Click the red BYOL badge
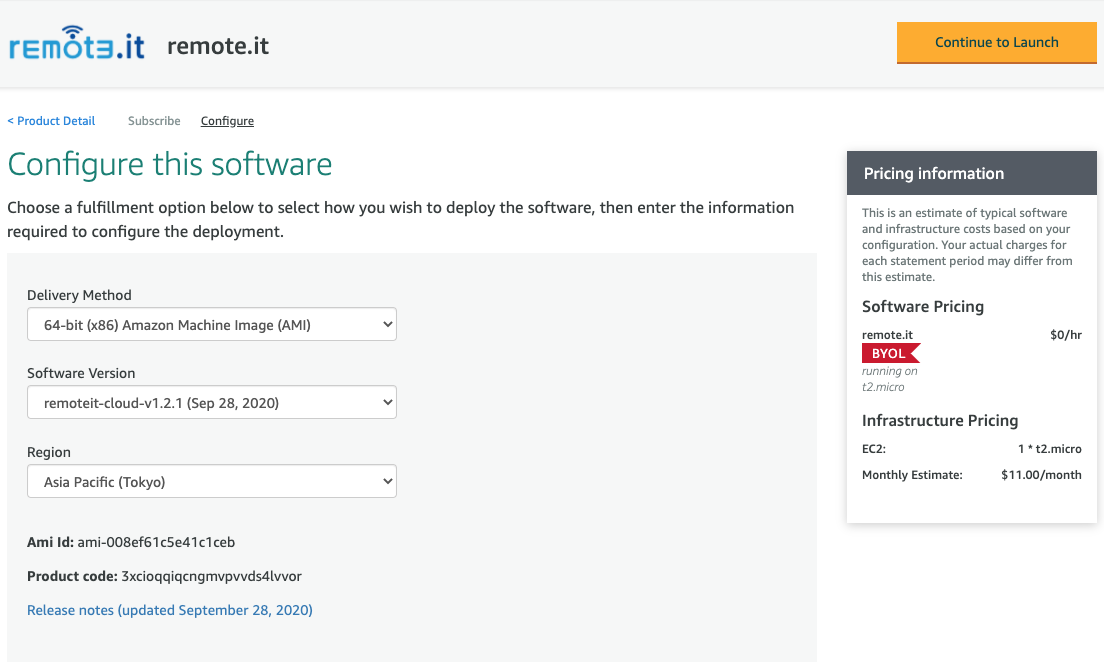This screenshot has height=671, width=1104. (891, 353)
